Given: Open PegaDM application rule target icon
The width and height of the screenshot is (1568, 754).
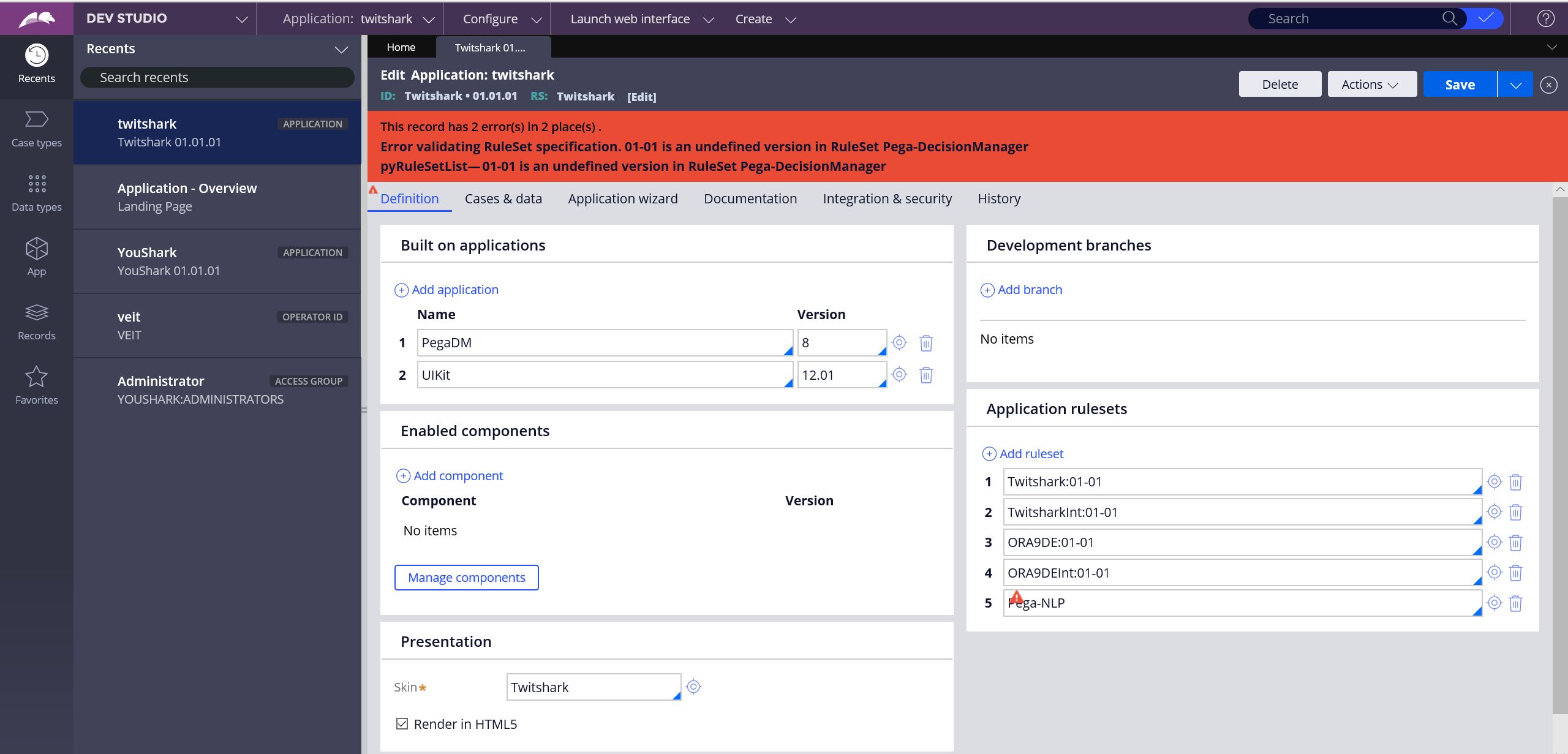Looking at the screenshot, I should [x=899, y=342].
